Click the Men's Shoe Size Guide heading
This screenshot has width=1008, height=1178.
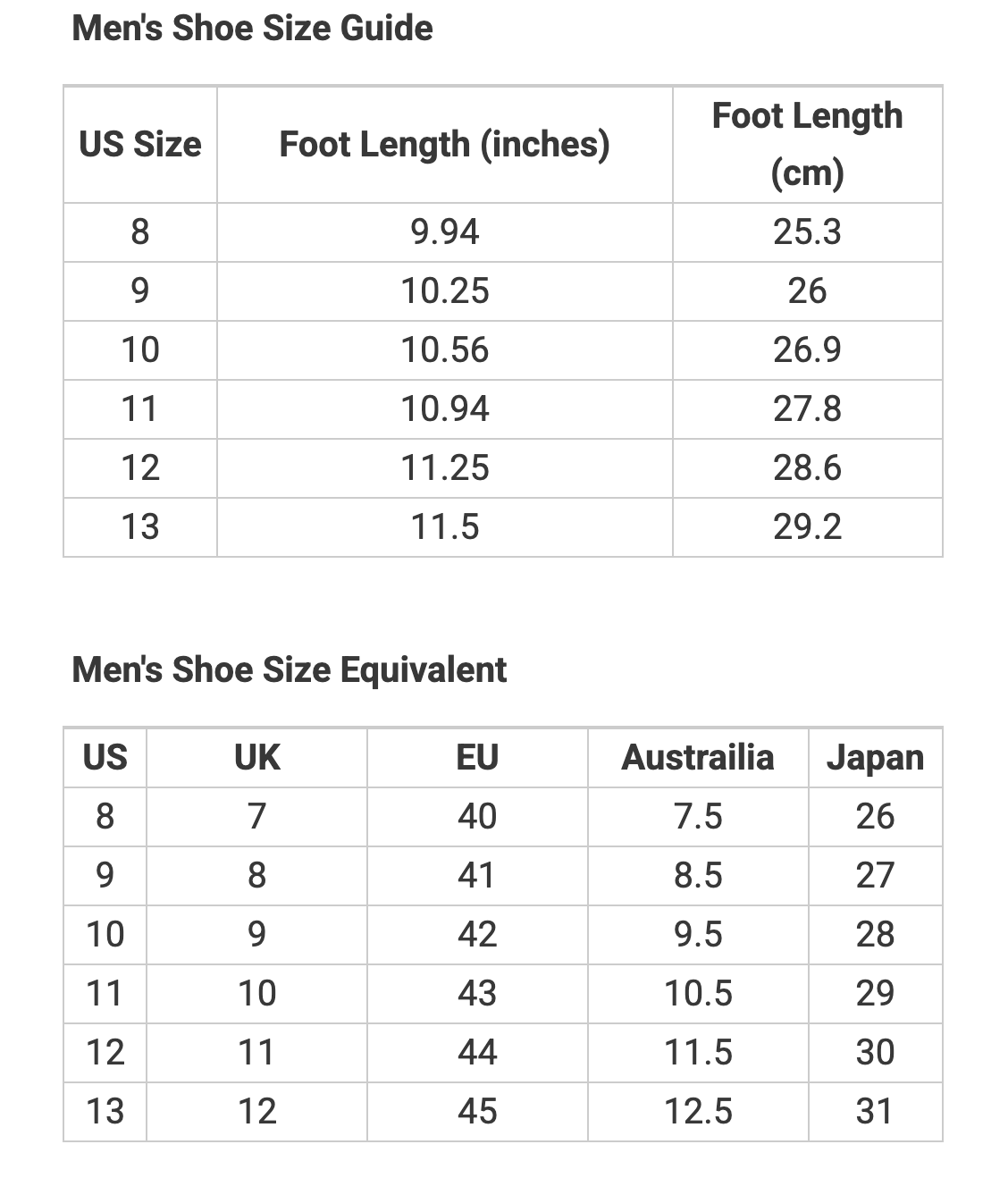click(x=252, y=29)
